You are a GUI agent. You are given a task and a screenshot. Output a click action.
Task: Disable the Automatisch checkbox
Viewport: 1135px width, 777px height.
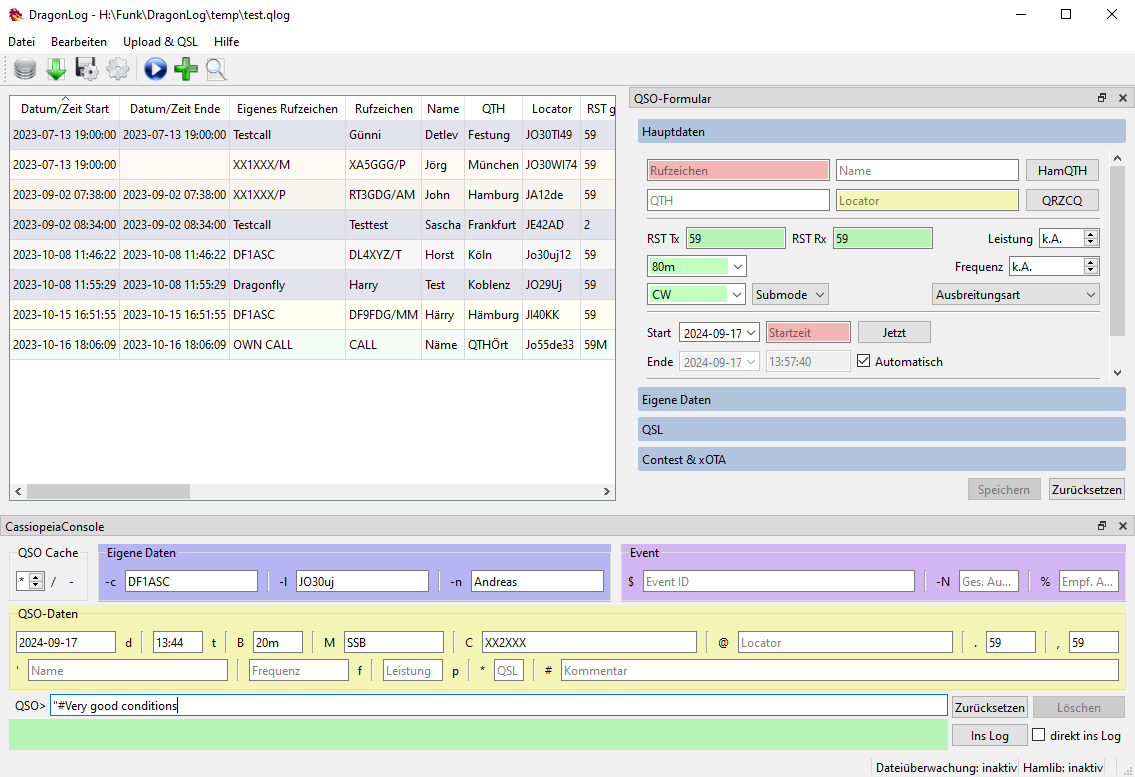click(864, 361)
